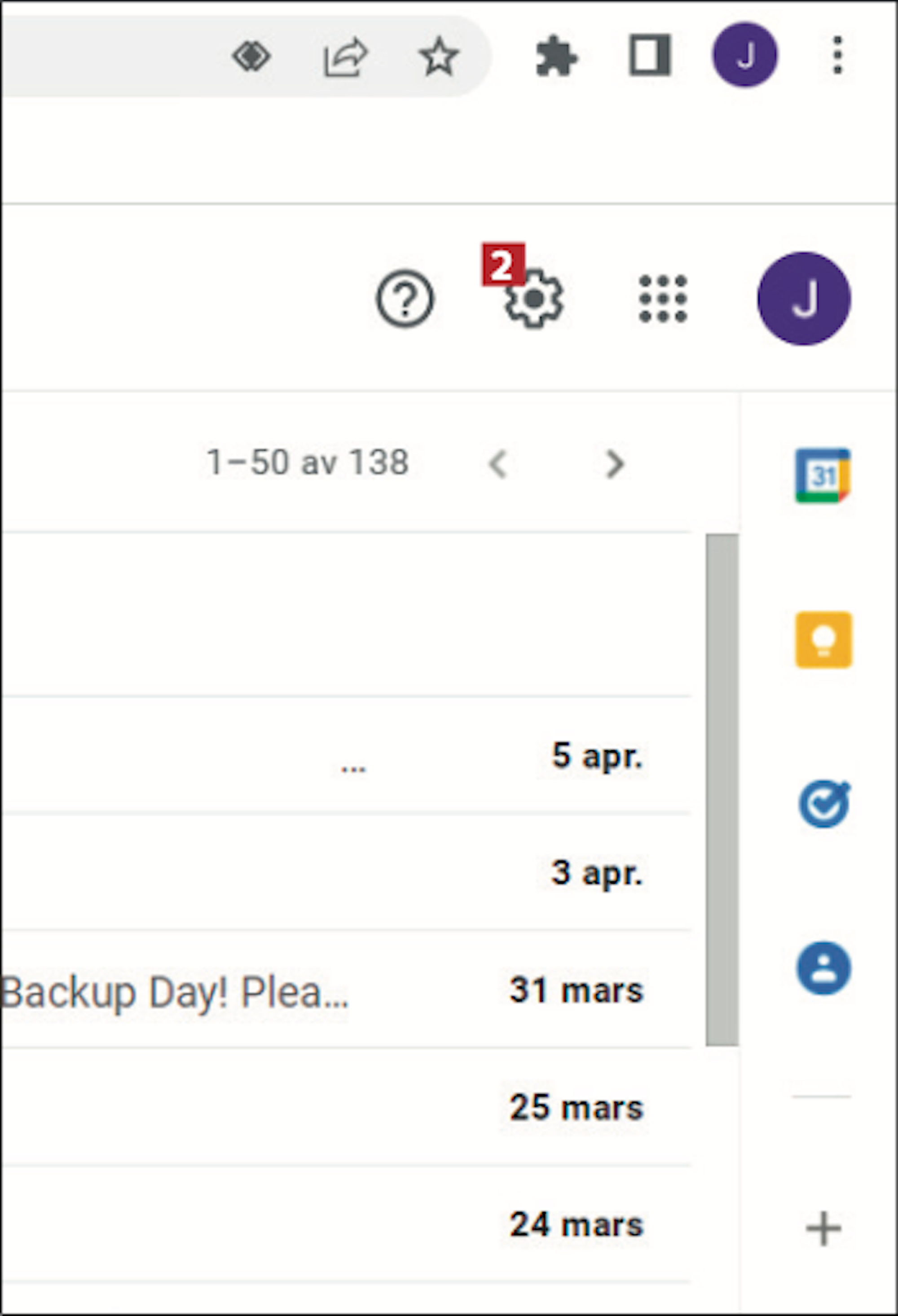Open Chrome profile avatar J
This screenshot has height=1316, width=898.
click(745, 55)
